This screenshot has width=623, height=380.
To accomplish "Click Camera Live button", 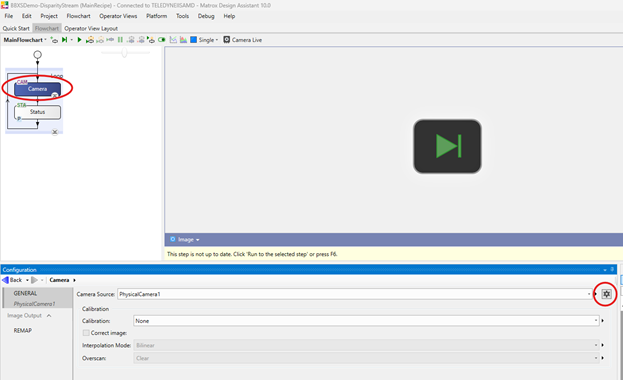I will [243, 40].
